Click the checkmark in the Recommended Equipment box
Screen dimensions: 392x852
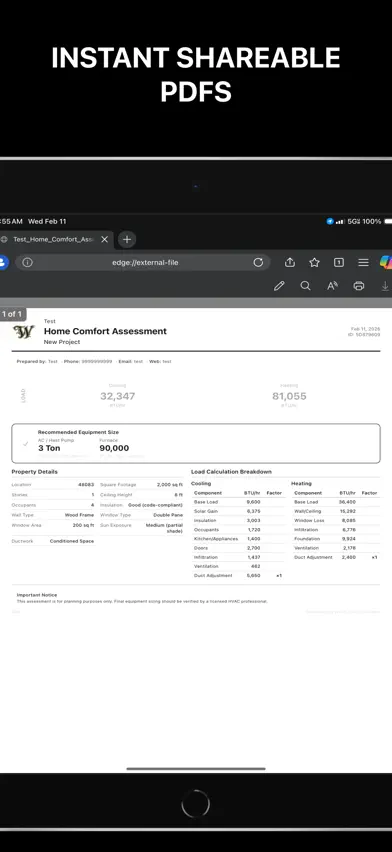click(x=25, y=444)
